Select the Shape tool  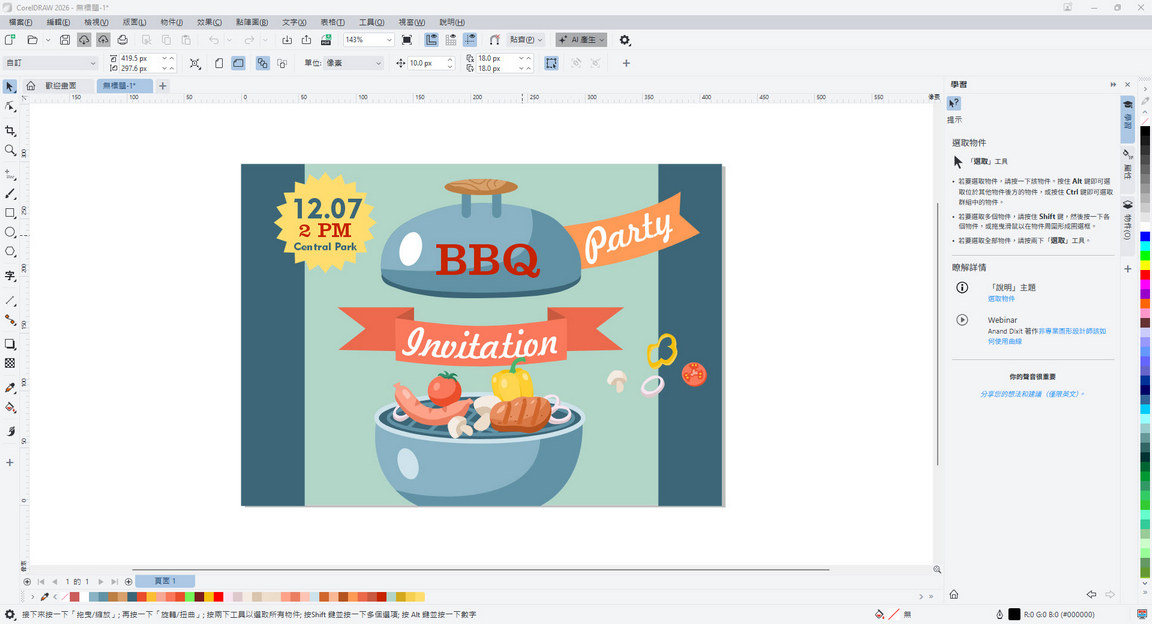point(11,110)
